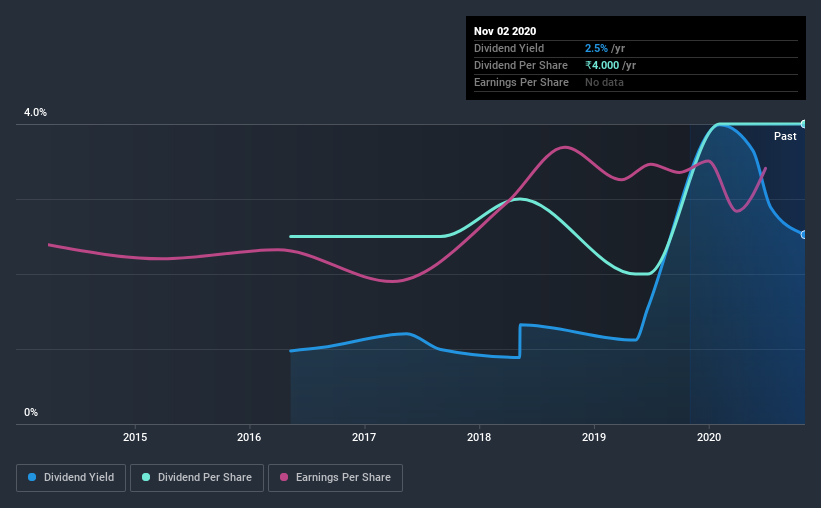Click the 'Past' label on chart

click(x=785, y=136)
